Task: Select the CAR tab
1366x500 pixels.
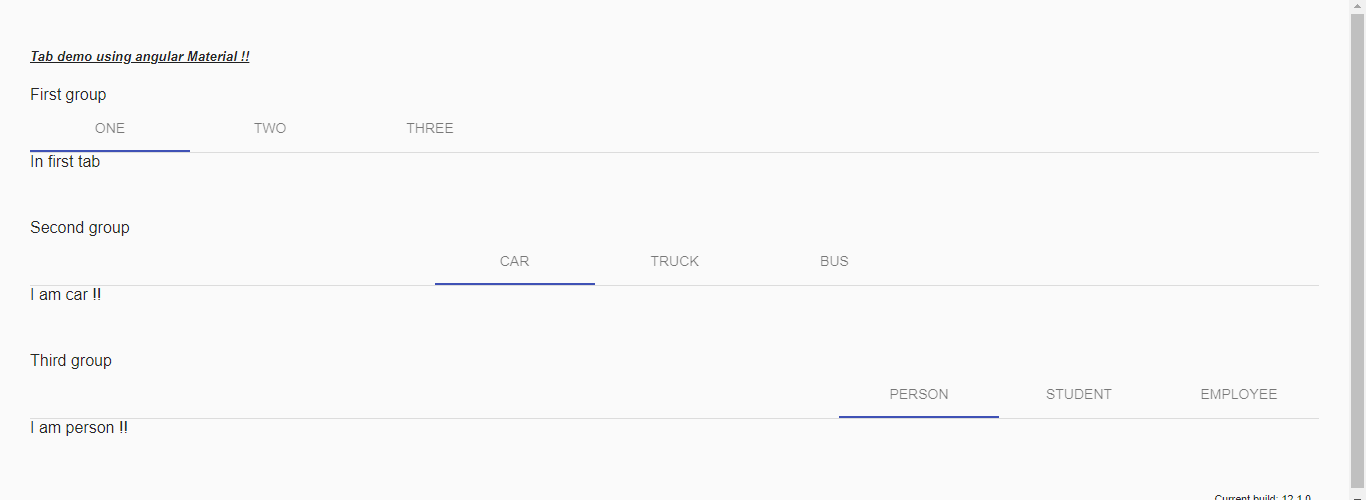Action: click(515, 261)
